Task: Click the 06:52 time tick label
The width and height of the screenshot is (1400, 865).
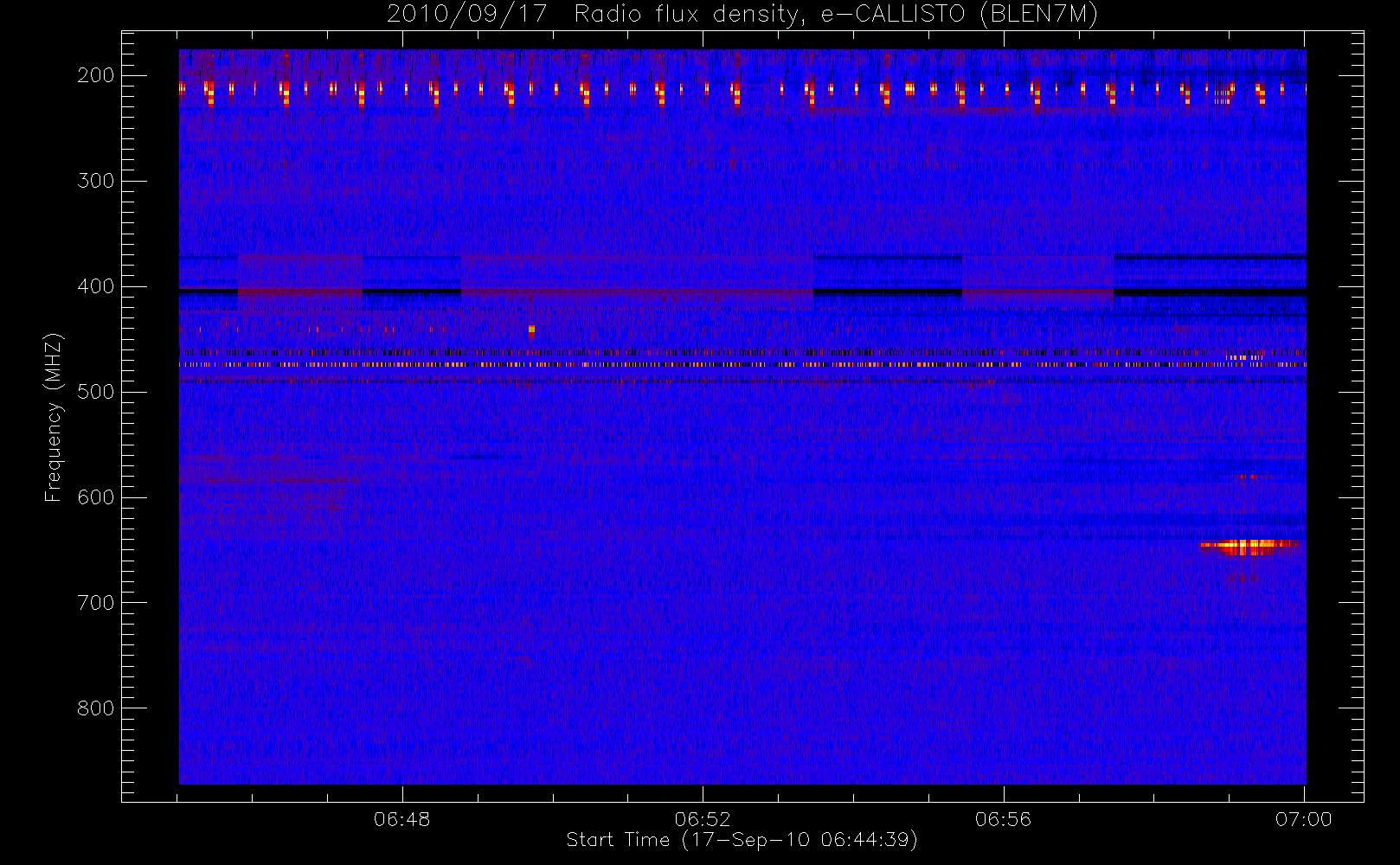Action: (703, 819)
